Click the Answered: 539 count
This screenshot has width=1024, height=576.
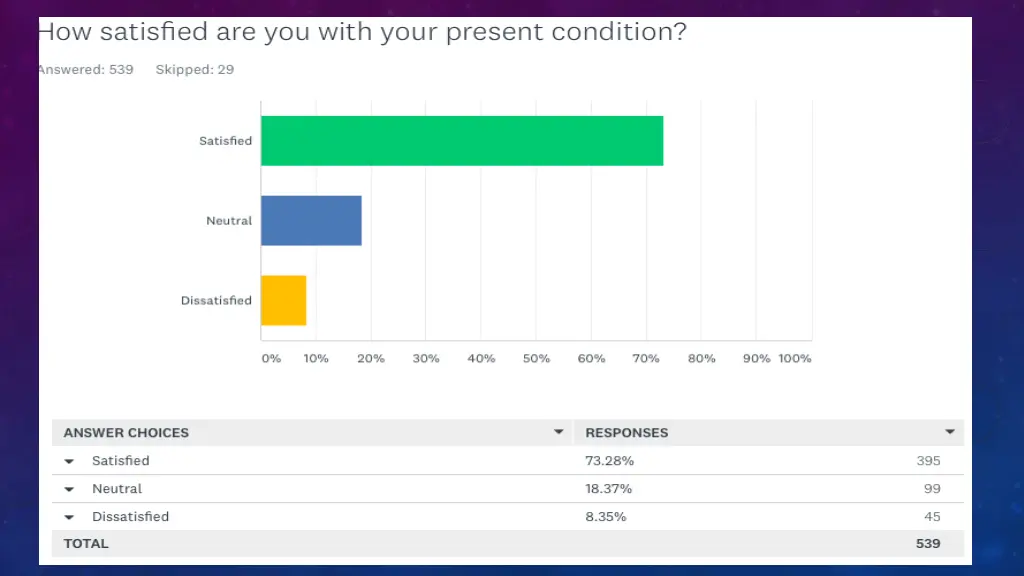86,69
